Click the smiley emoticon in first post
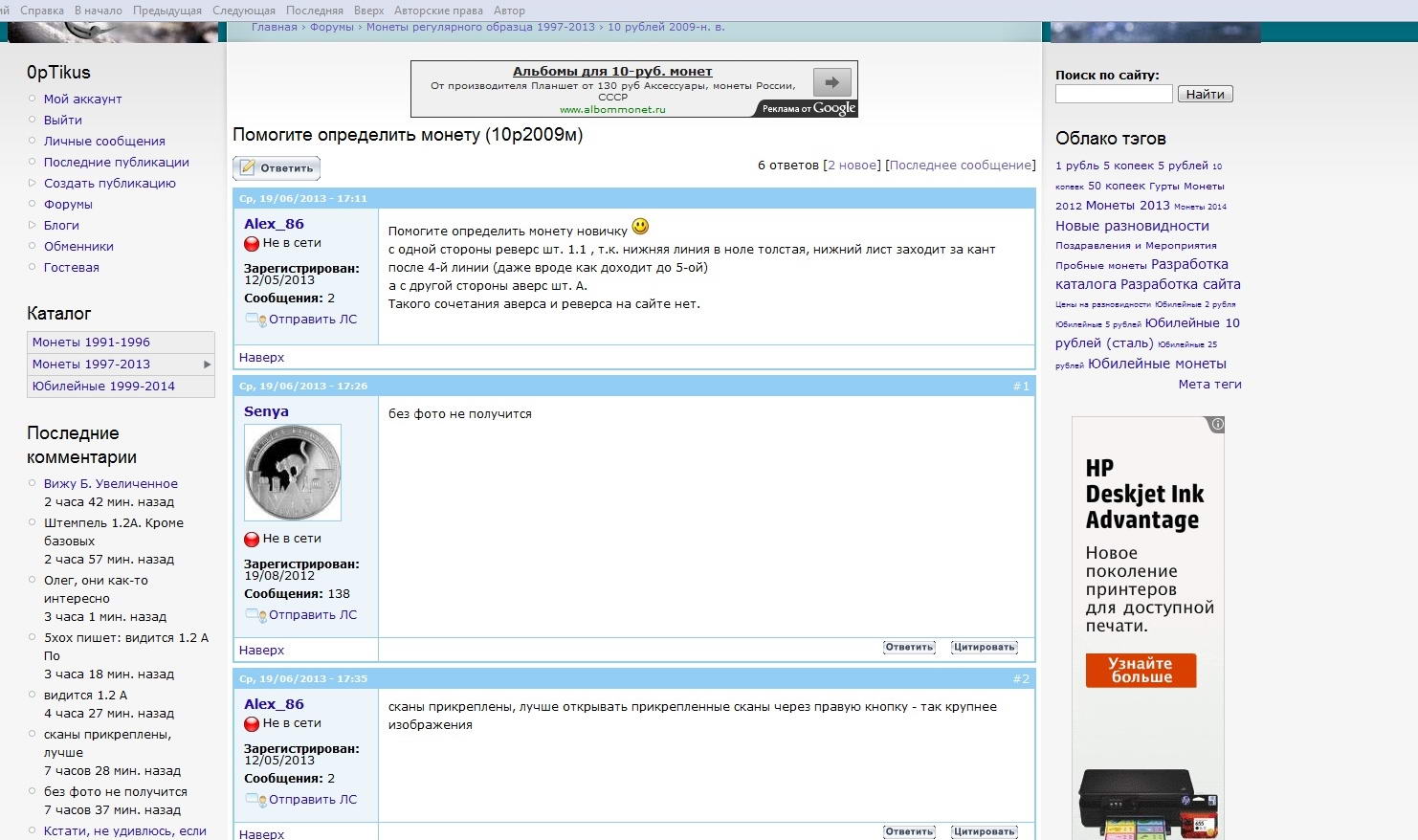Image resolution: width=1418 pixels, height=840 pixels. click(x=640, y=227)
